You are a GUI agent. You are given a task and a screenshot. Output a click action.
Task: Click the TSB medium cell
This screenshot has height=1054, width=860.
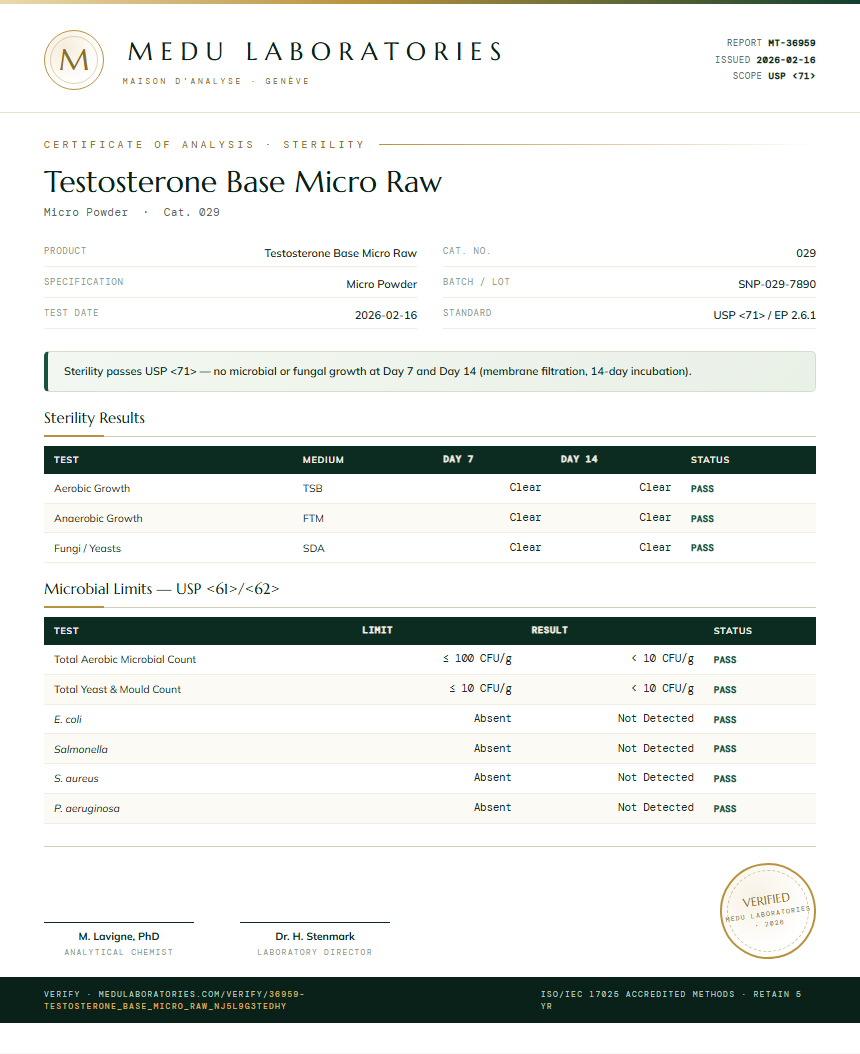pyautogui.click(x=312, y=489)
